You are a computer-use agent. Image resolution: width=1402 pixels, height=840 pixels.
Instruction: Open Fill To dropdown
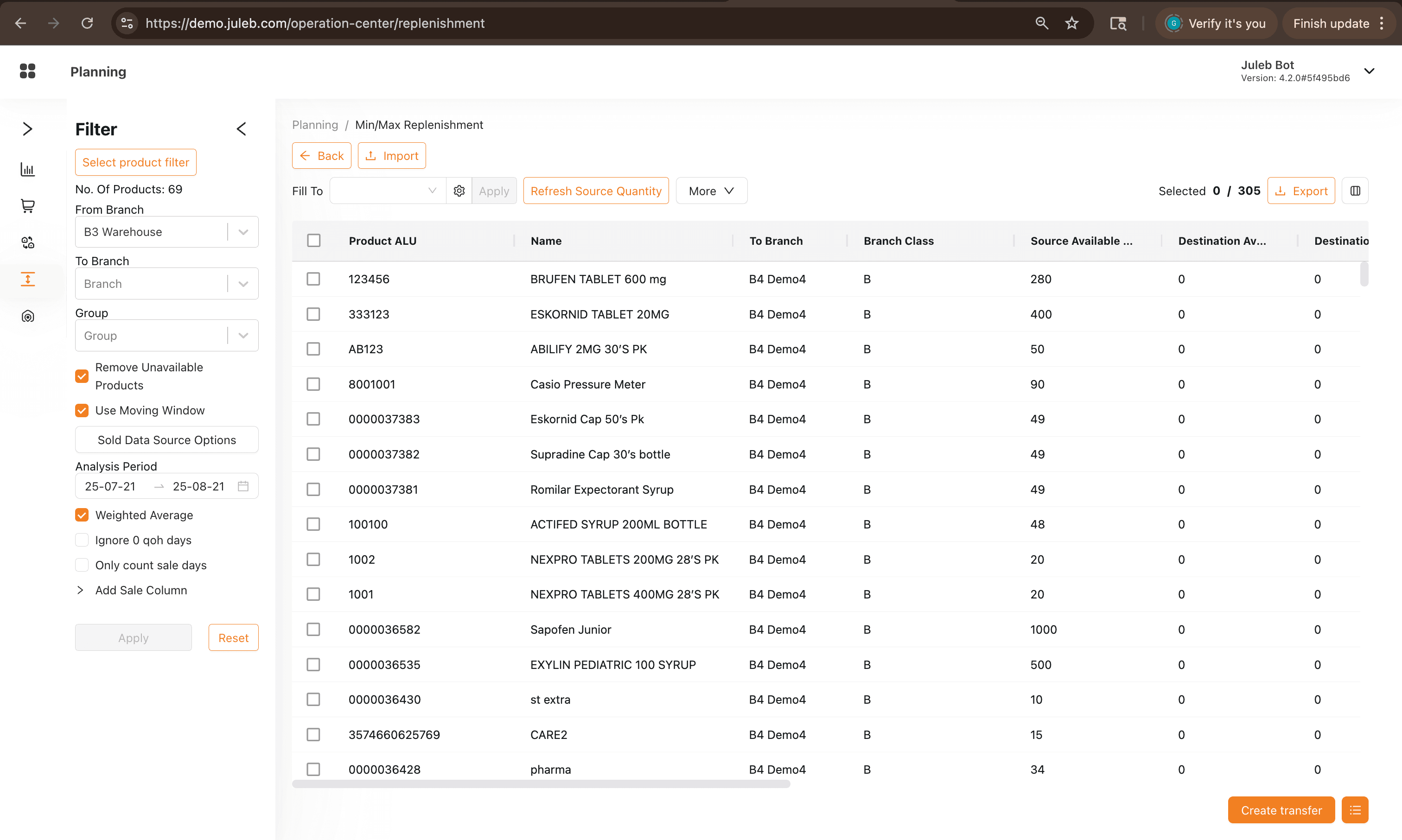coord(388,191)
